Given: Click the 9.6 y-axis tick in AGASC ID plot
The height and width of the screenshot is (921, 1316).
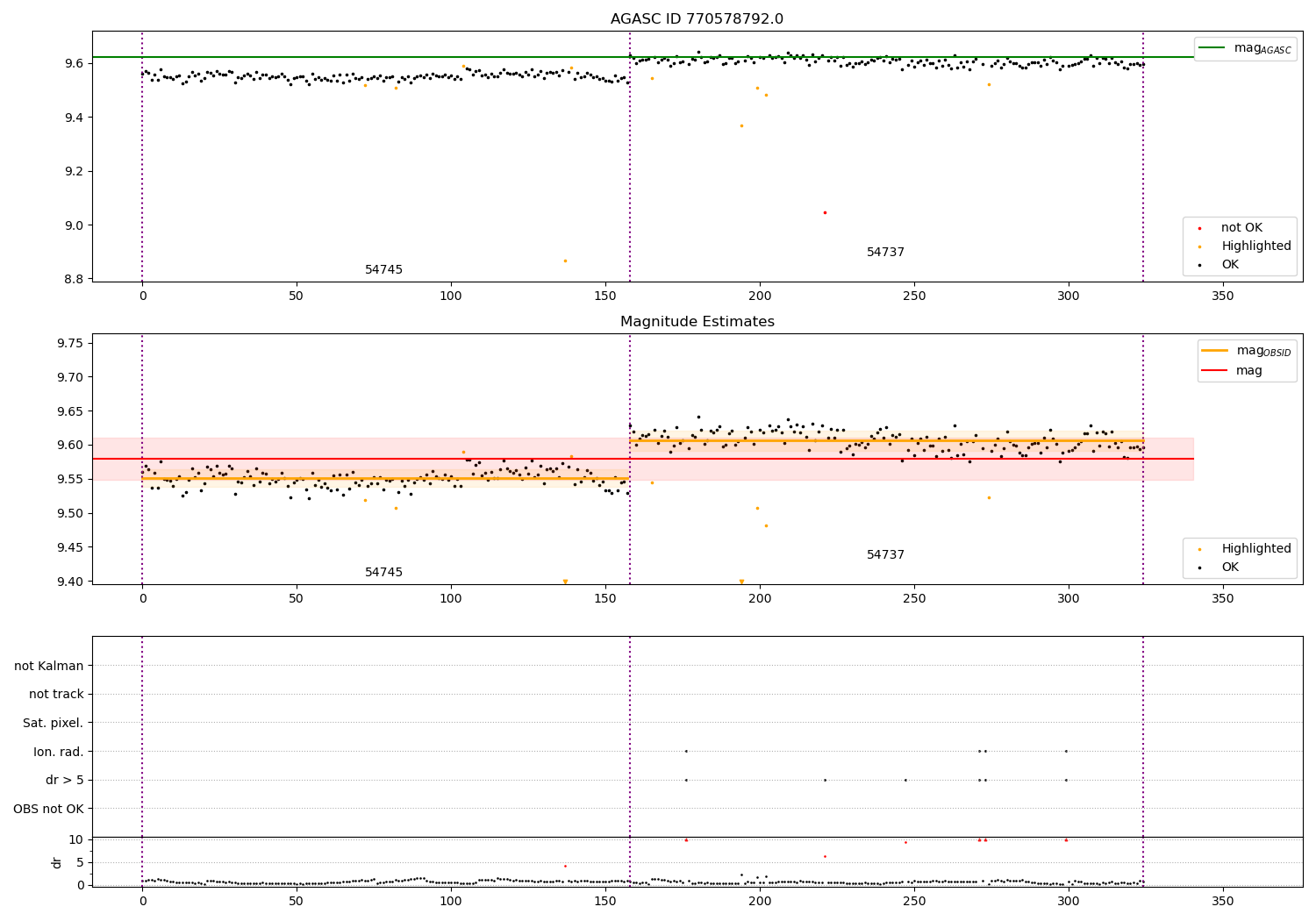Looking at the screenshot, I should [x=74, y=64].
